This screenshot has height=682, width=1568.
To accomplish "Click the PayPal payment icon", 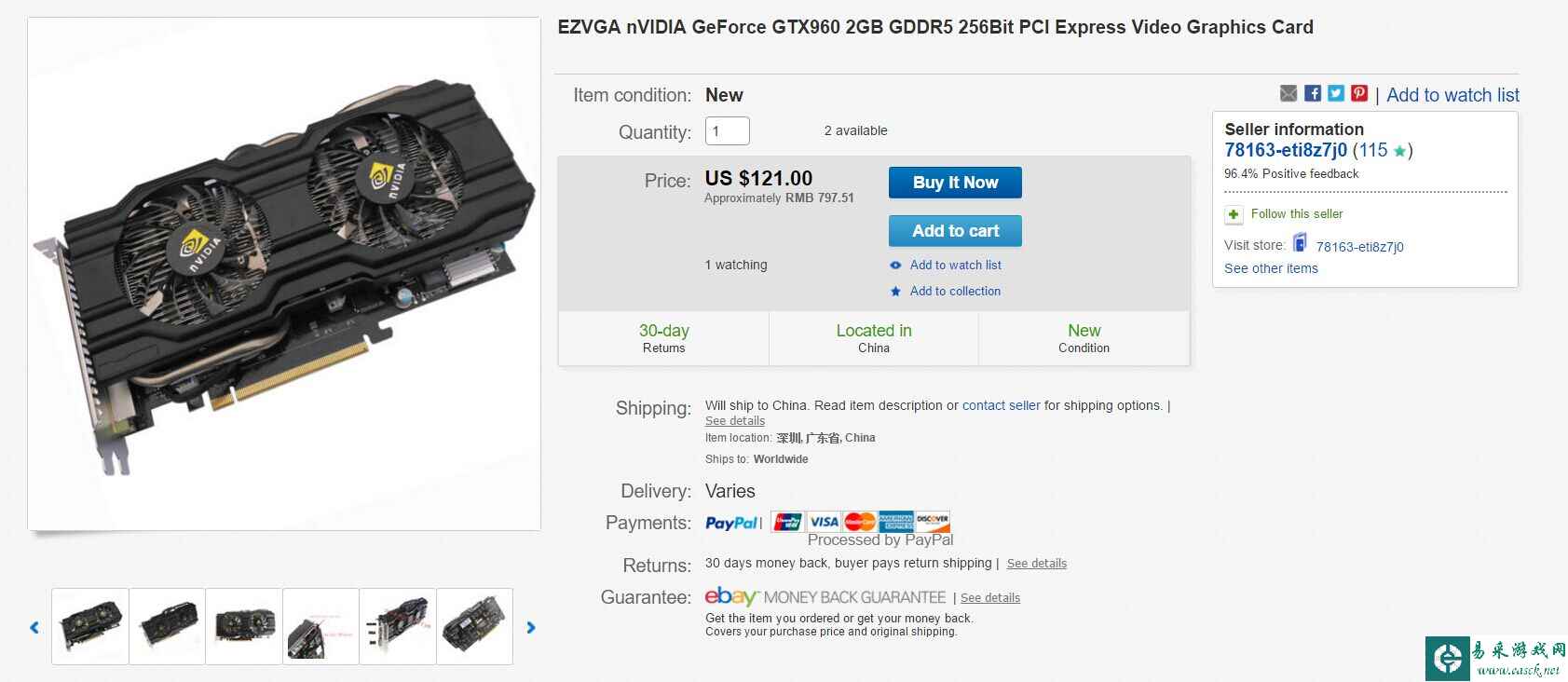I will point(733,523).
